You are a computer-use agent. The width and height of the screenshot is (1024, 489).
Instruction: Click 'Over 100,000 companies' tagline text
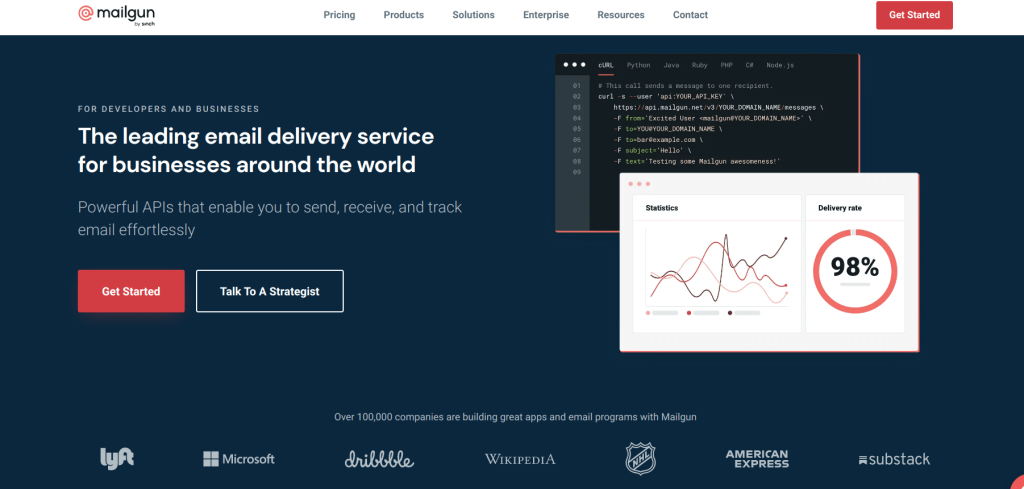click(515, 417)
